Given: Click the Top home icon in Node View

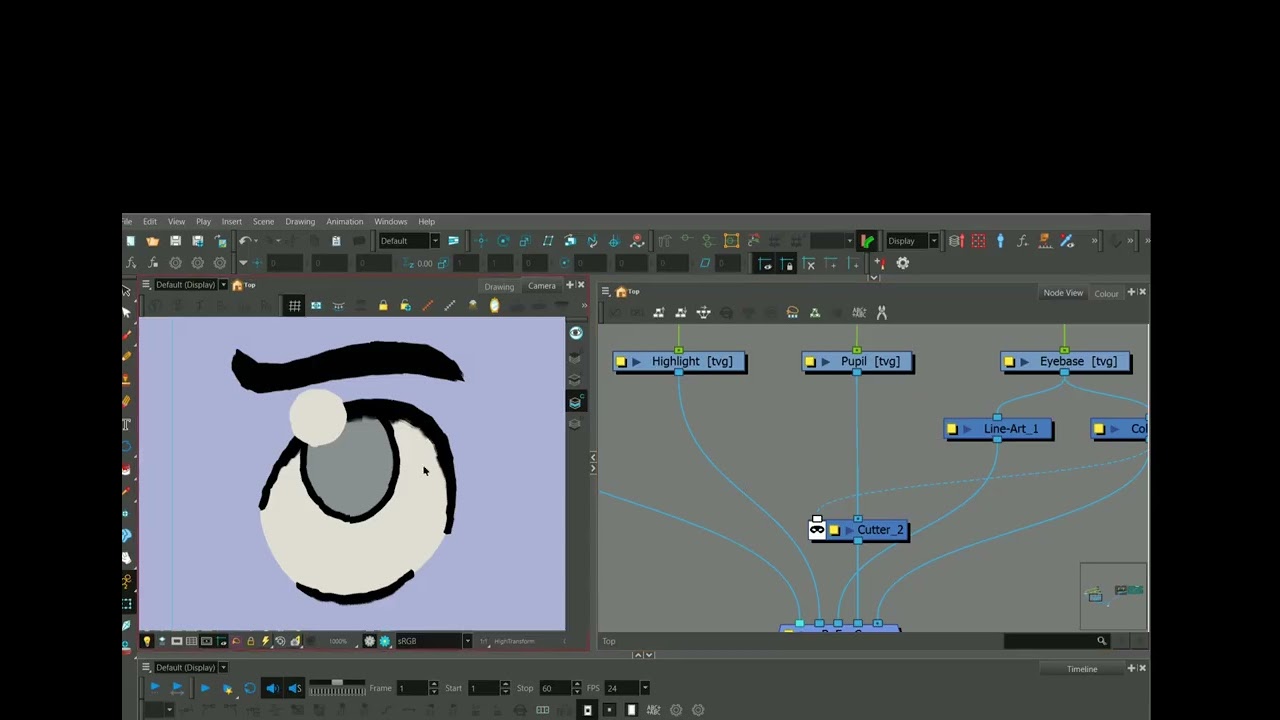Looking at the screenshot, I should coord(621,292).
